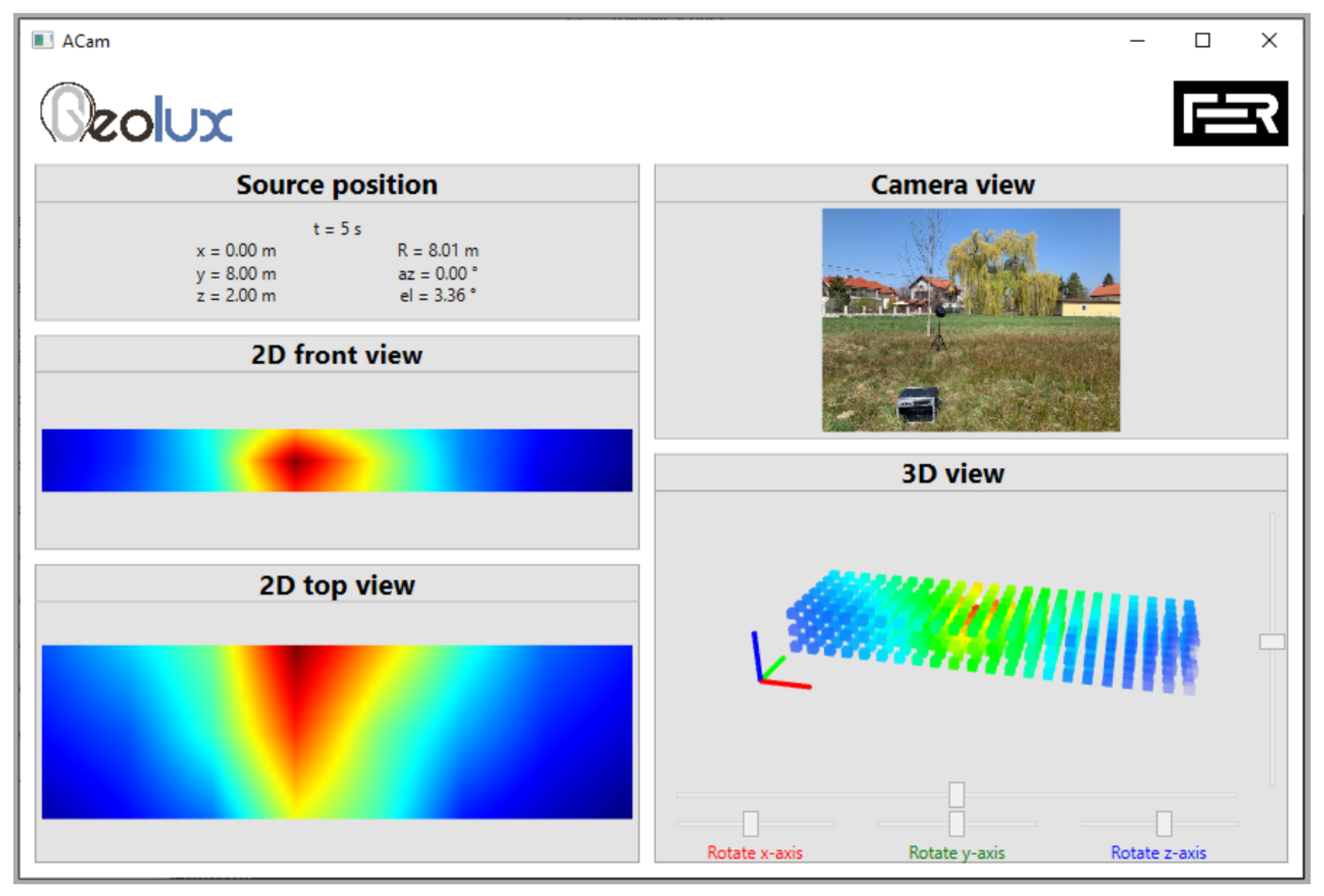Click the Rotate y-axis green label
The width and height of the screenshot is (1324, 896).
coord(956,853)
